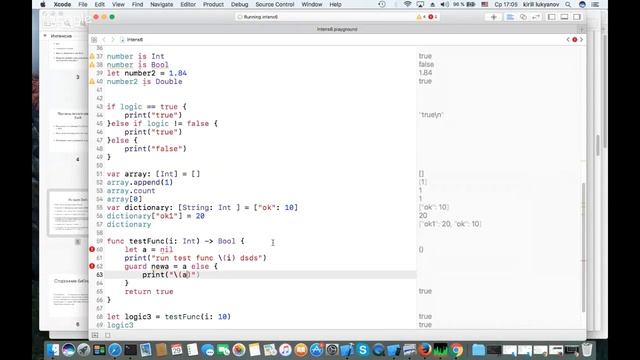Open the Debug menu

click(x=240, y=4)
